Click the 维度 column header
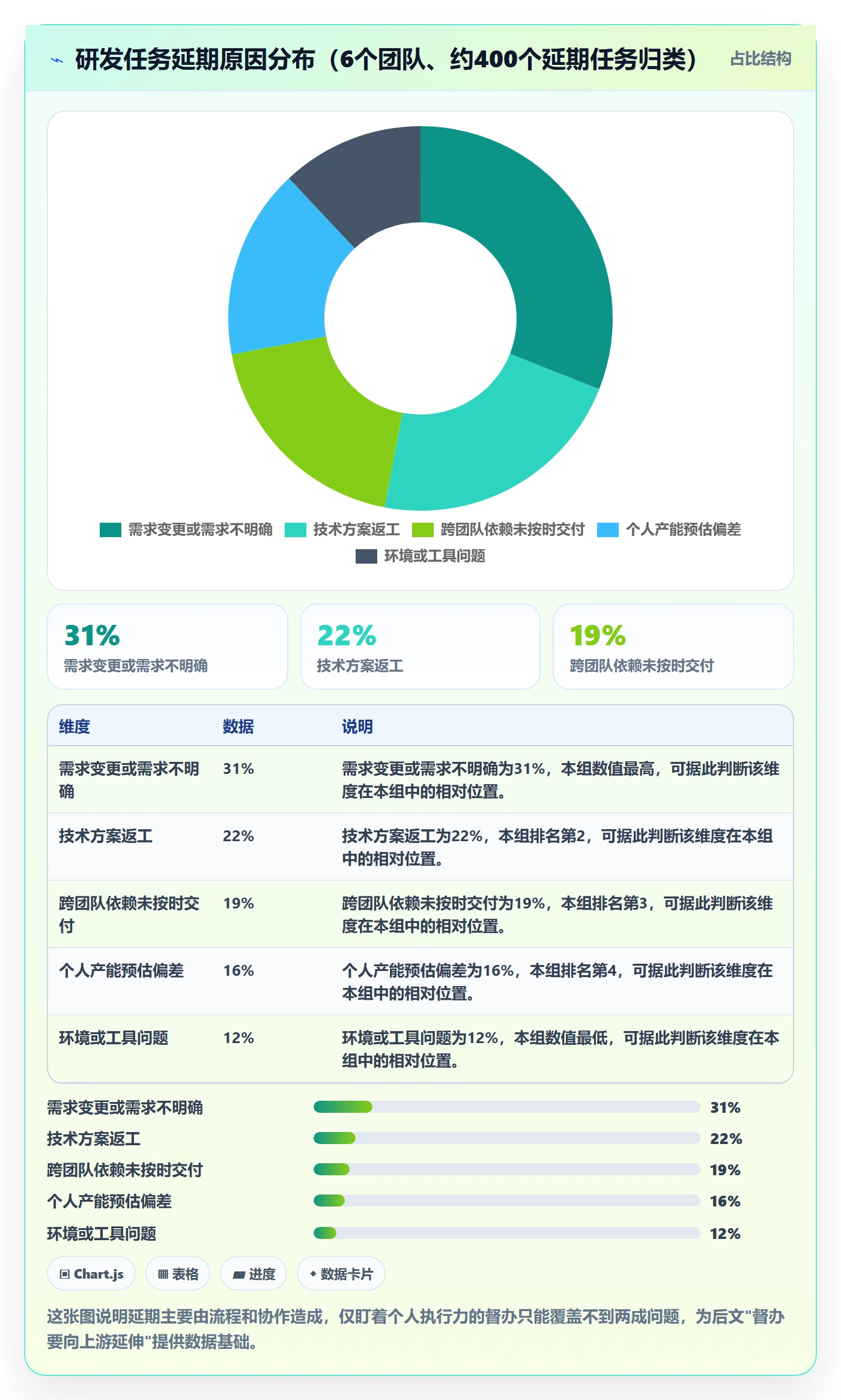This screenshot has height=1400, width=841. pos(74,726)
